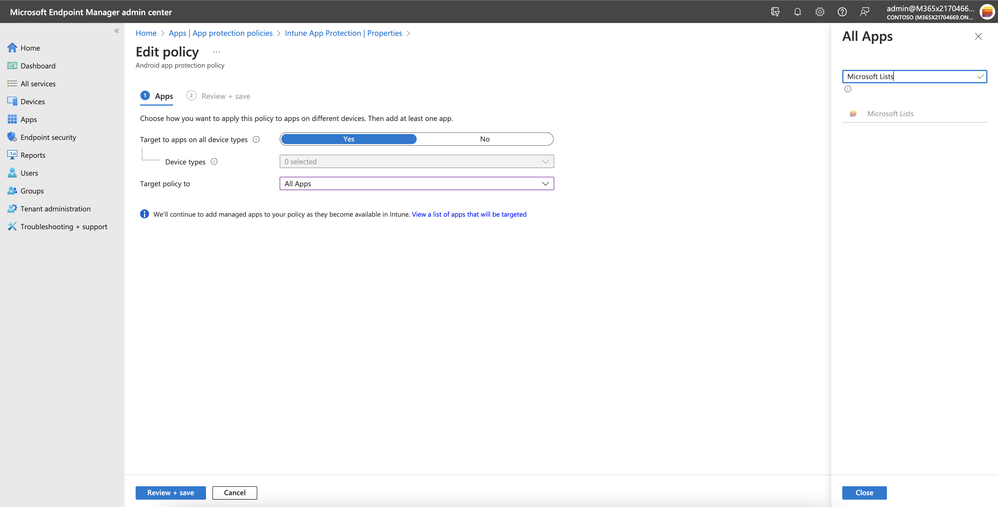Viewport: 998px width, 507px height.
Task: Go to Apps | App protection policies breadcrumb
Action: (x=220, y=33)
